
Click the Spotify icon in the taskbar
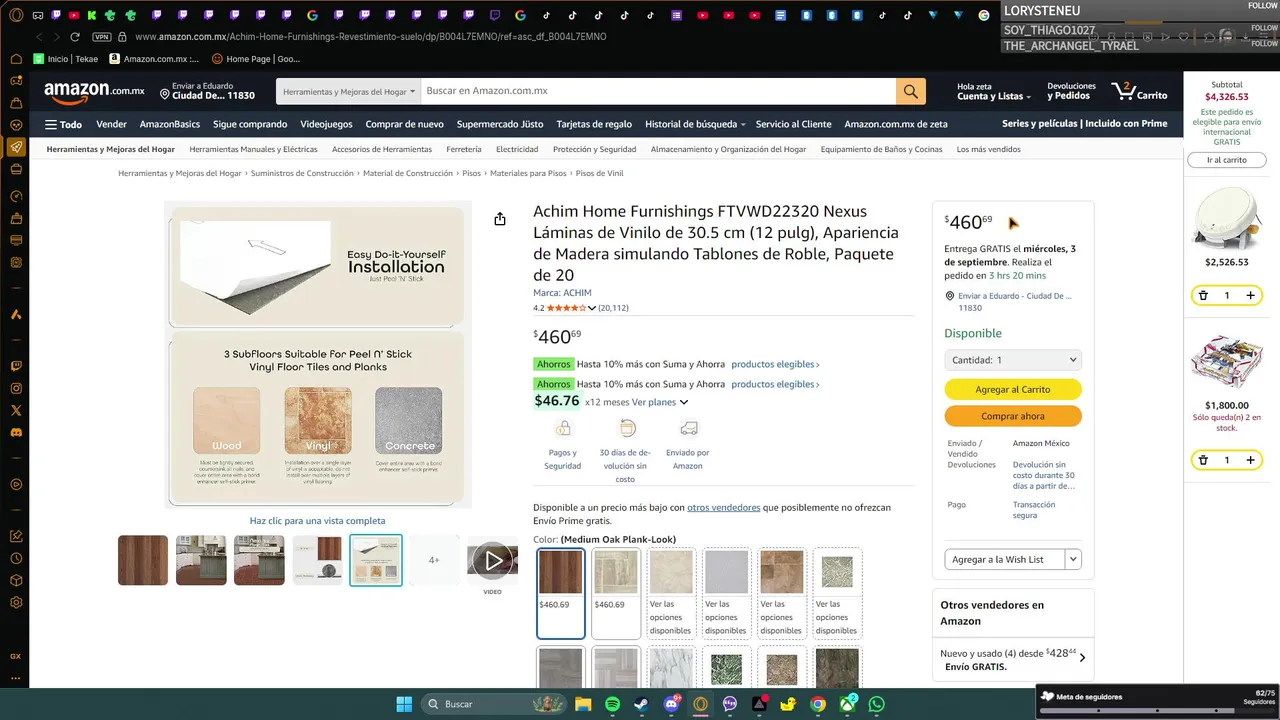point(612,704)
